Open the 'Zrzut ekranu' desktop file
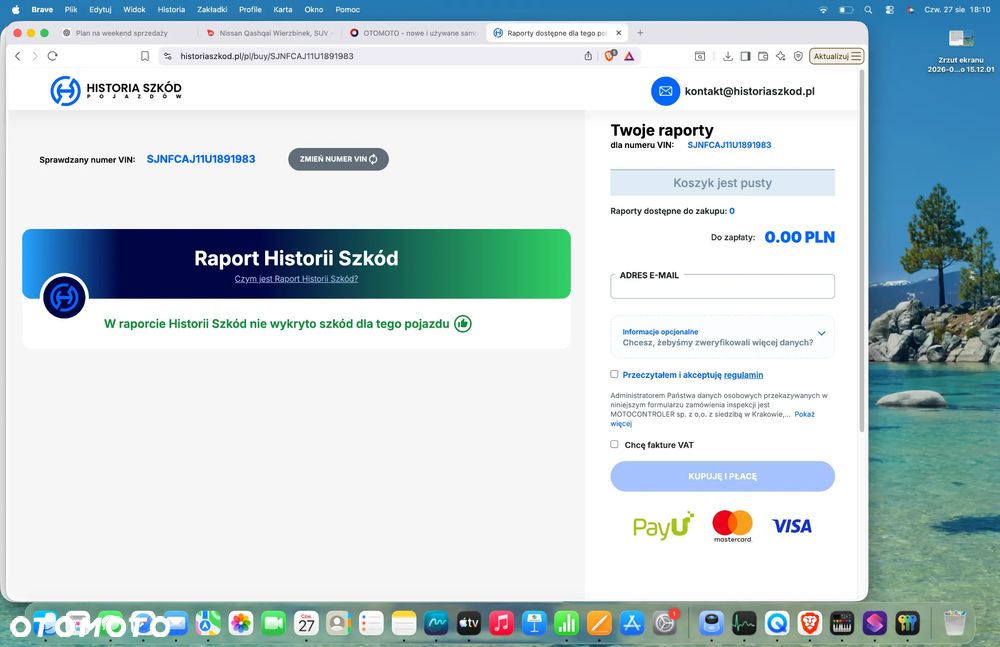The height and width of the screenshot is (647, 1000). click(x=960, y=52)
